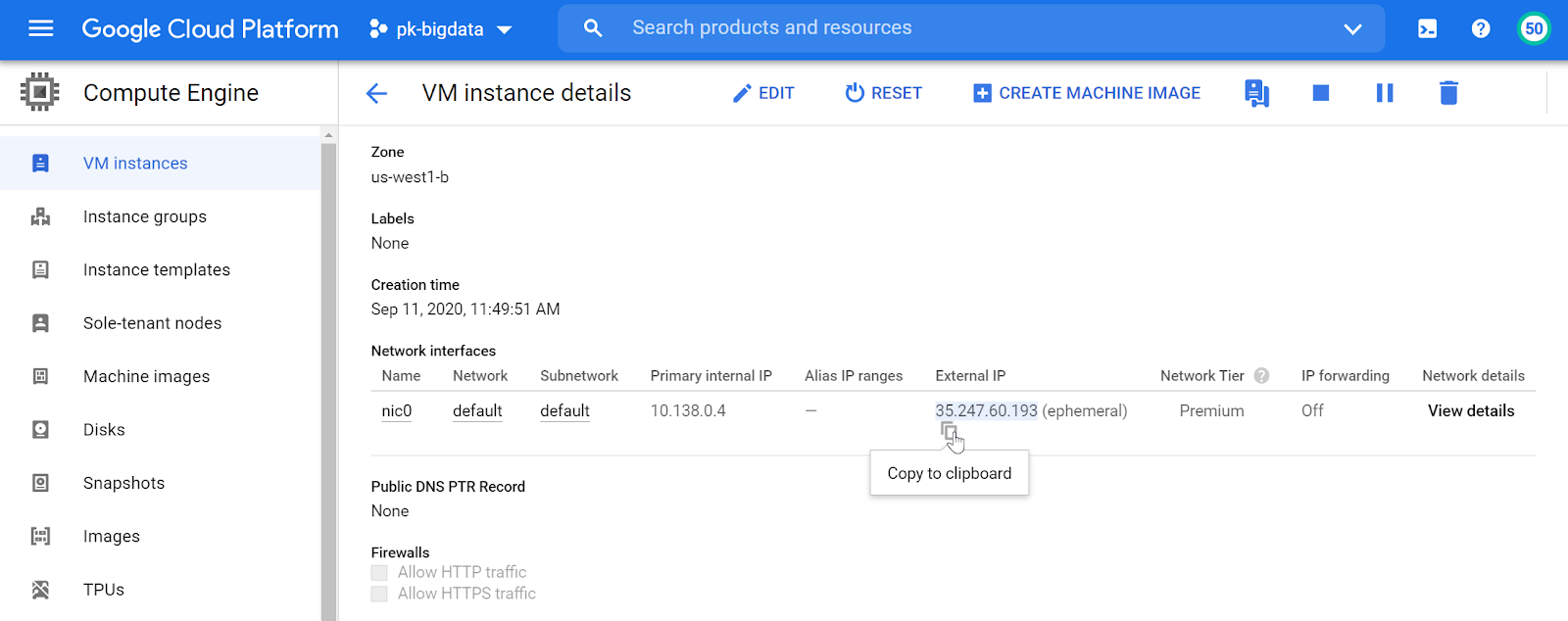Click the Instance groups sidebar icon

[x=40, y=216]
